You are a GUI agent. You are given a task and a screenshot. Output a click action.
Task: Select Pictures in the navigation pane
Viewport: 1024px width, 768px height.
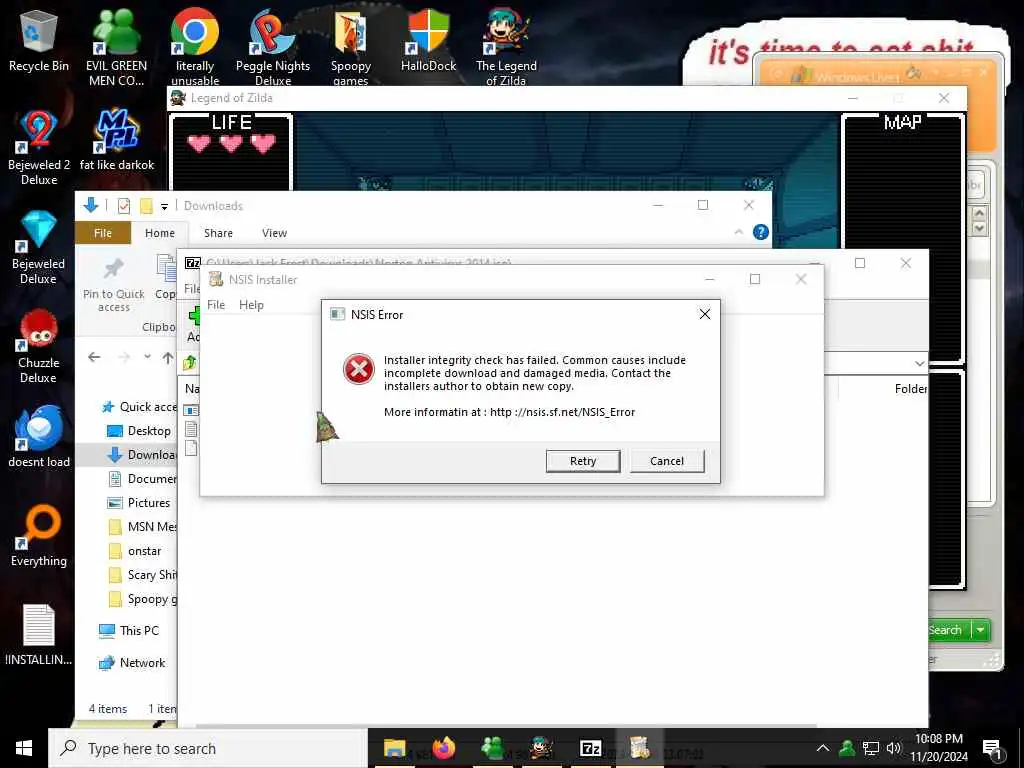click(x=138, y=503)
